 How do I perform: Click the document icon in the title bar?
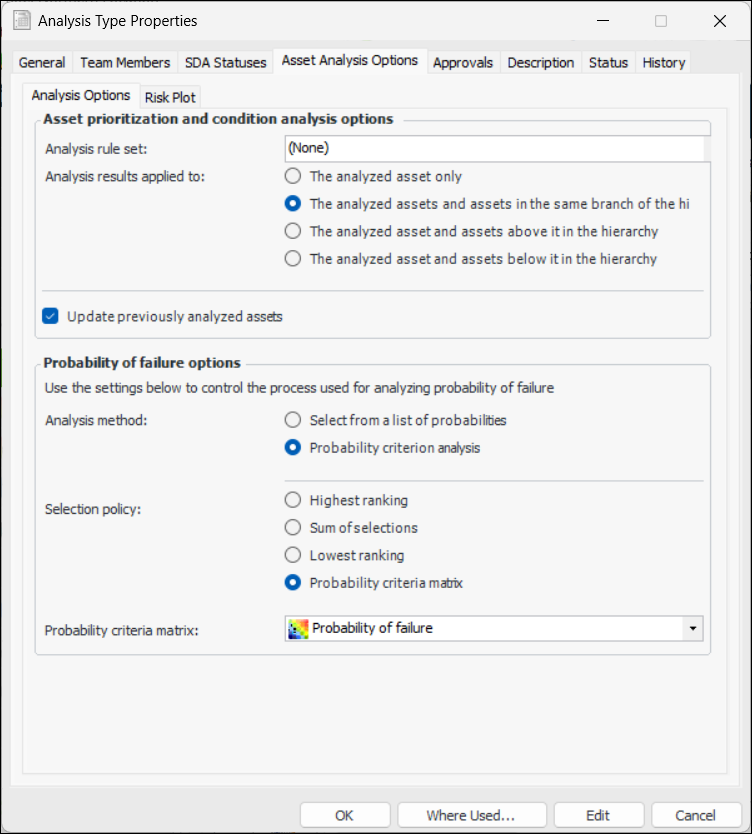tap(21, 20)
